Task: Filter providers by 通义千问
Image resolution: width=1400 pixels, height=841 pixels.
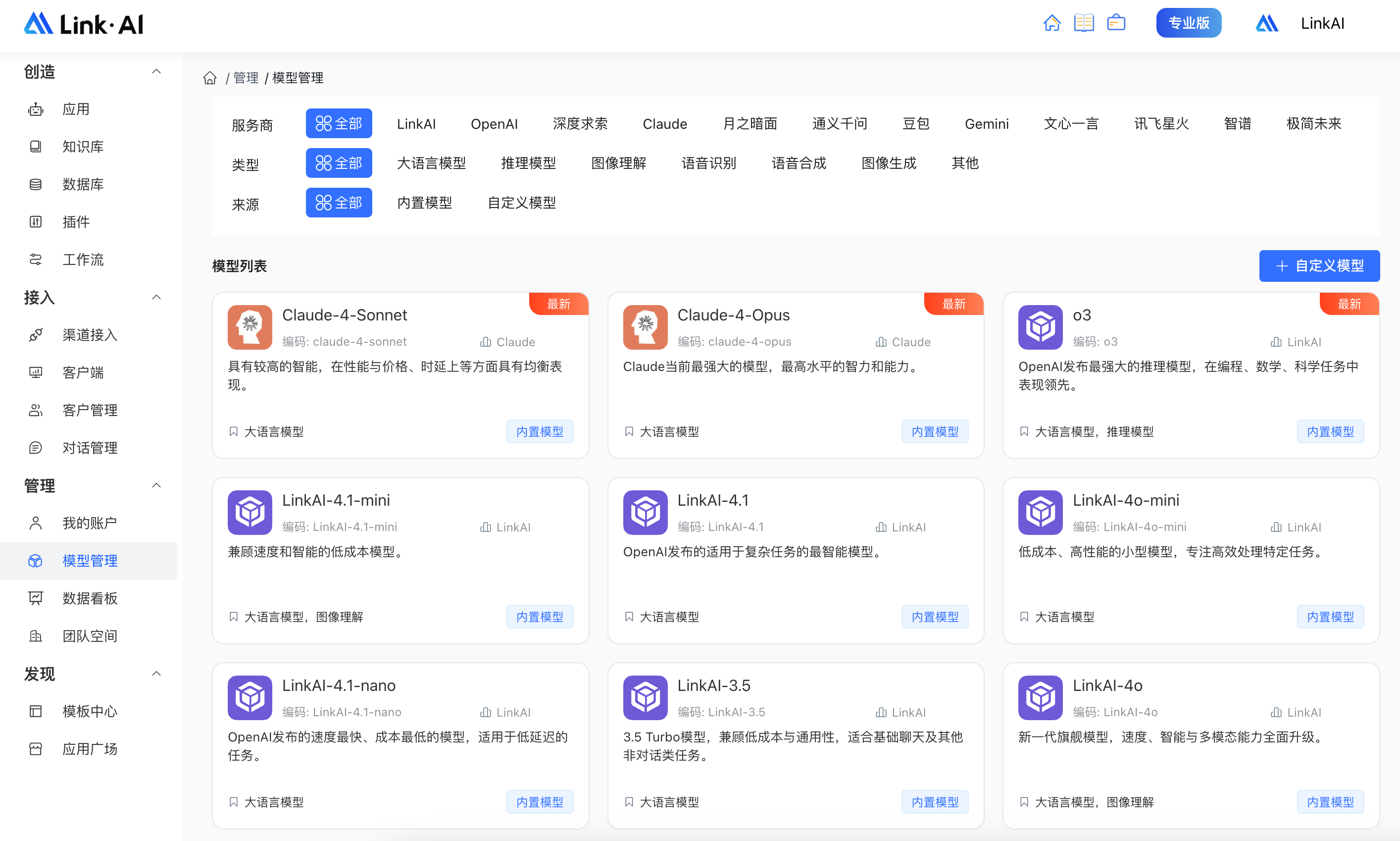Action: point(840,123)
